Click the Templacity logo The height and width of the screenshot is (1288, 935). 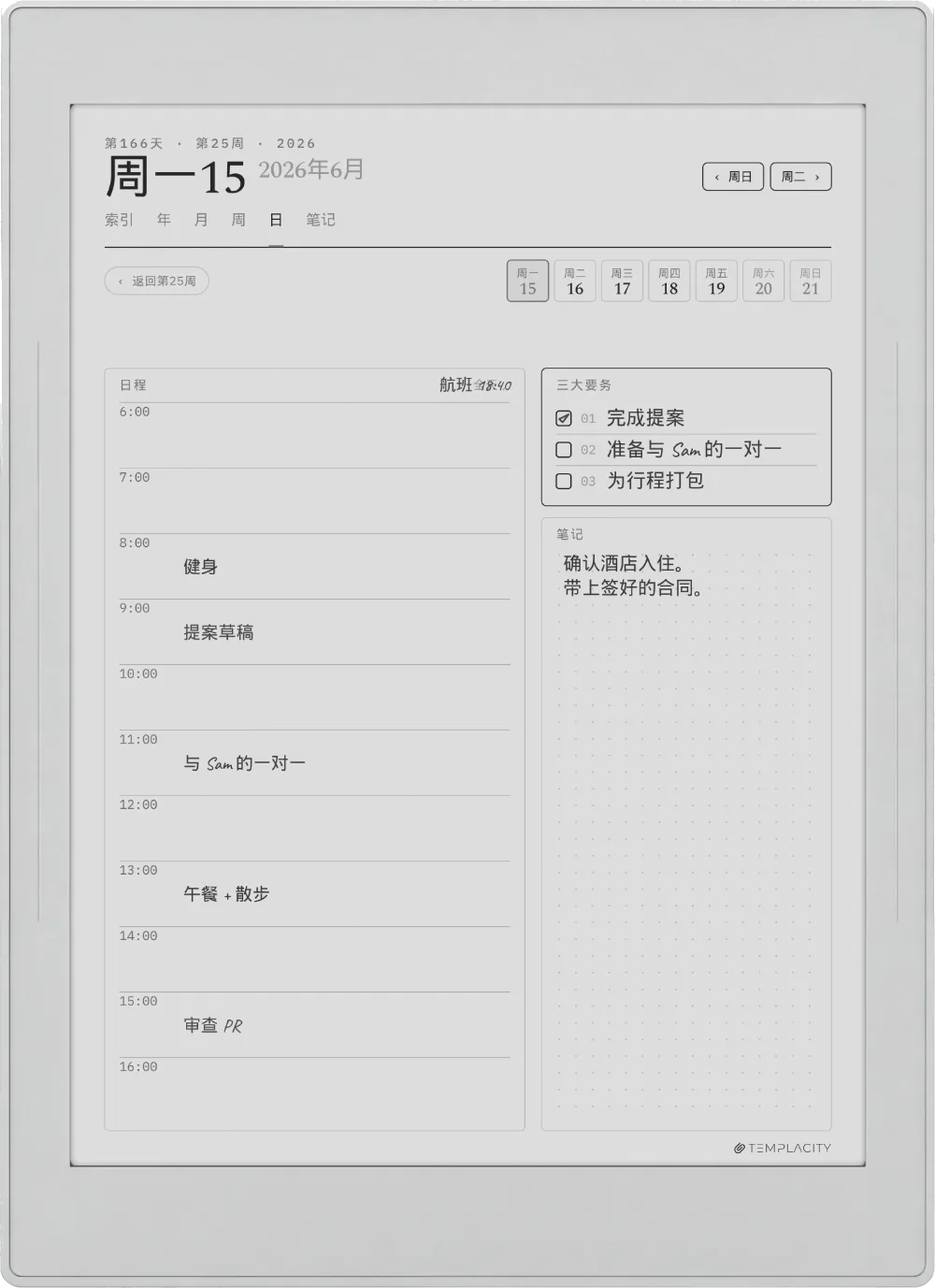click(x=783, y=1148)
